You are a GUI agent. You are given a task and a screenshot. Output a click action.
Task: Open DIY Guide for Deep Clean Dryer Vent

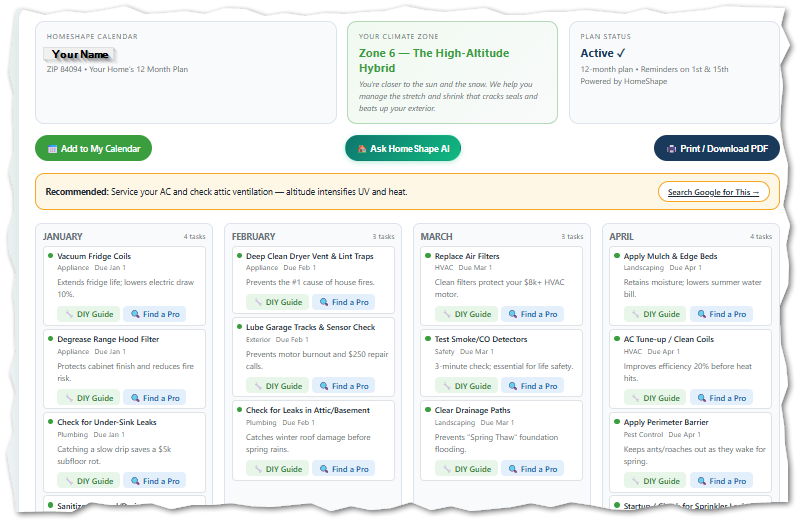[x=277, y=302]
